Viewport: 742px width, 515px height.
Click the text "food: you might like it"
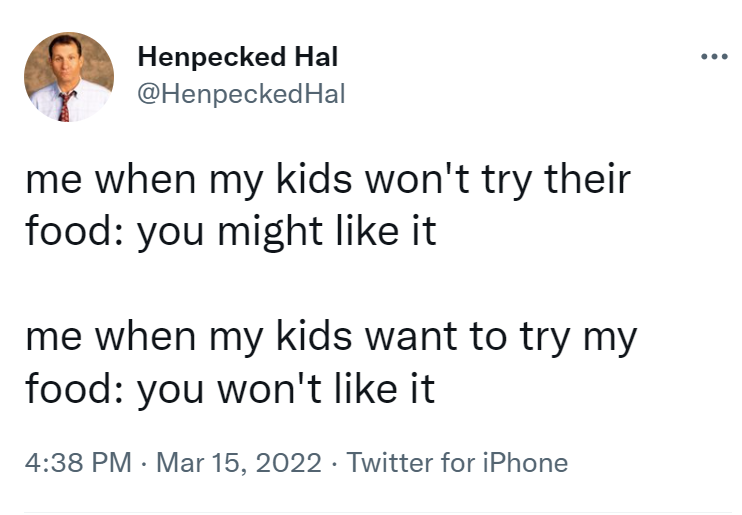pos(231,231)
